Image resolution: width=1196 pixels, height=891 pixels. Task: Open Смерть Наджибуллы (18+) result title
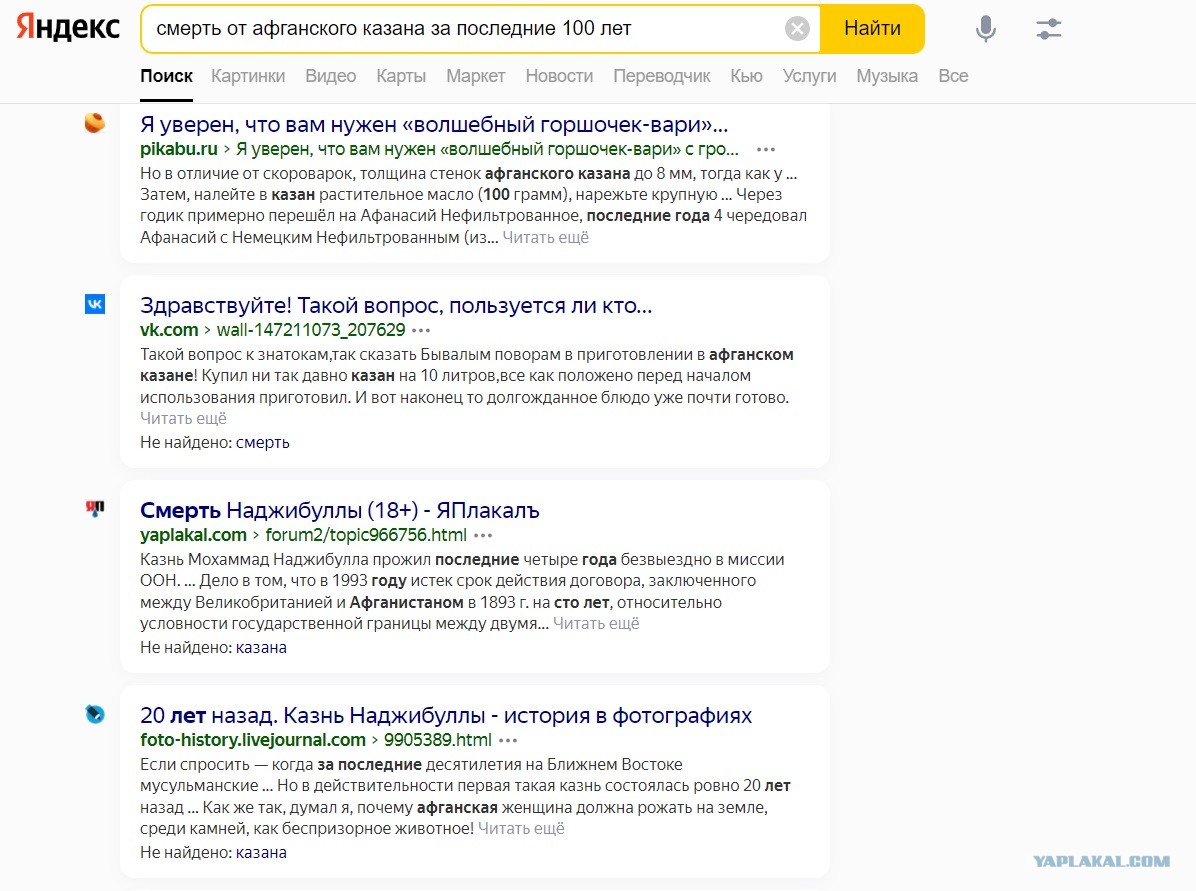point(339,510)
